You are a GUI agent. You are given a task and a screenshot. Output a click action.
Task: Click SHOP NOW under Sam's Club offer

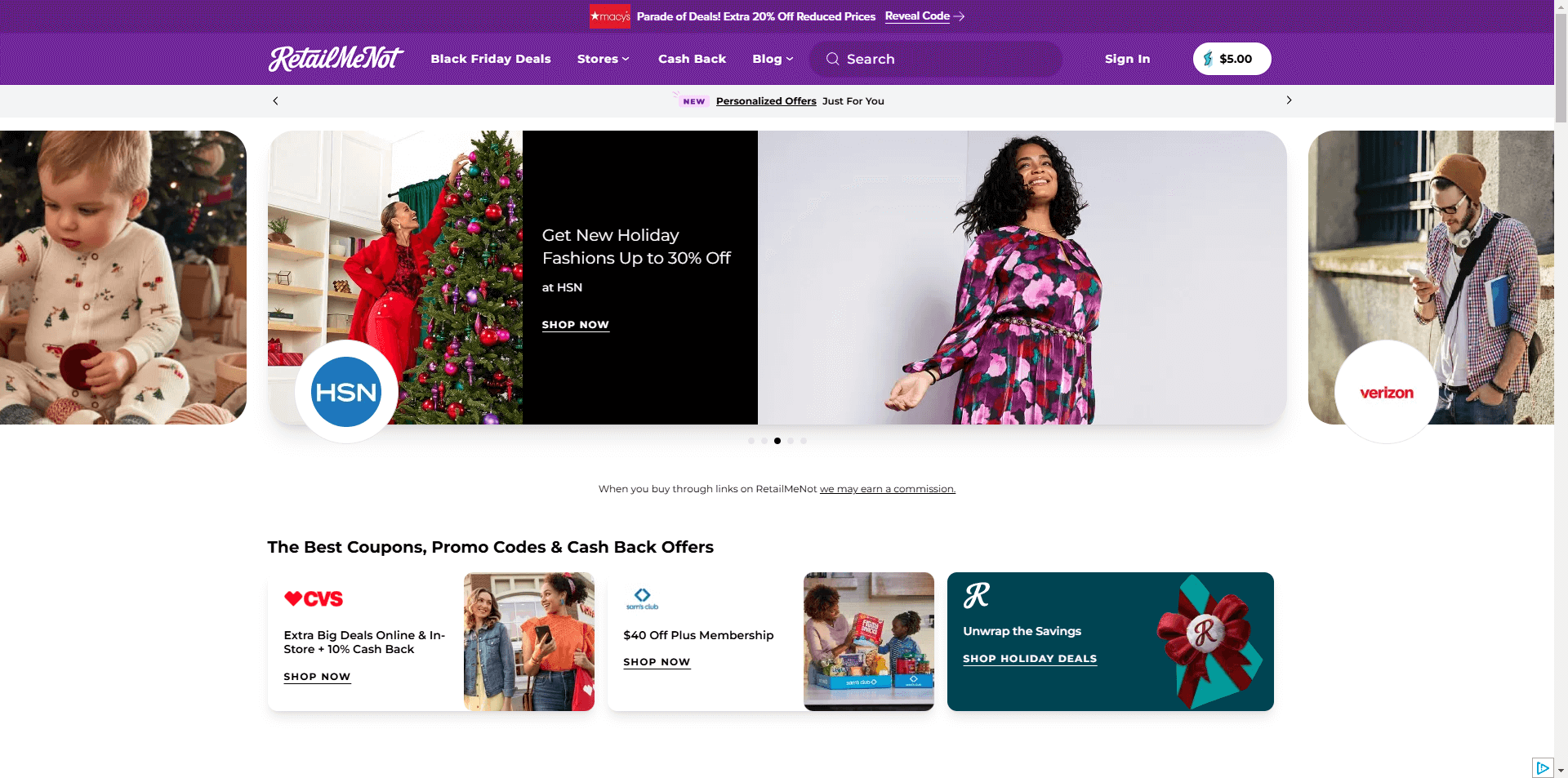[x=657, y=662]
